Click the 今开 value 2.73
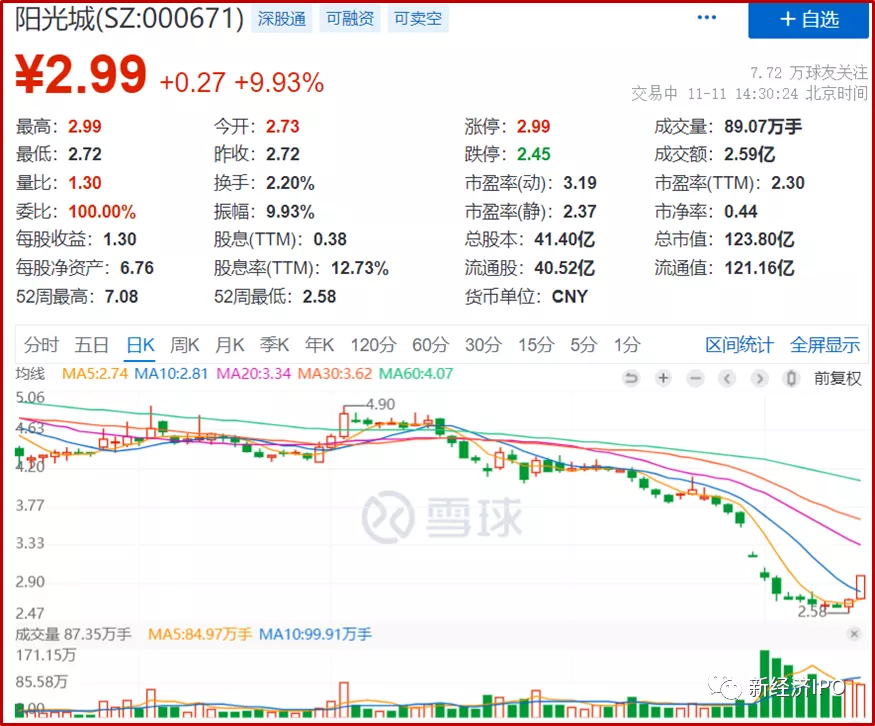Screen dimensions: 875x726 click(282, 127)
